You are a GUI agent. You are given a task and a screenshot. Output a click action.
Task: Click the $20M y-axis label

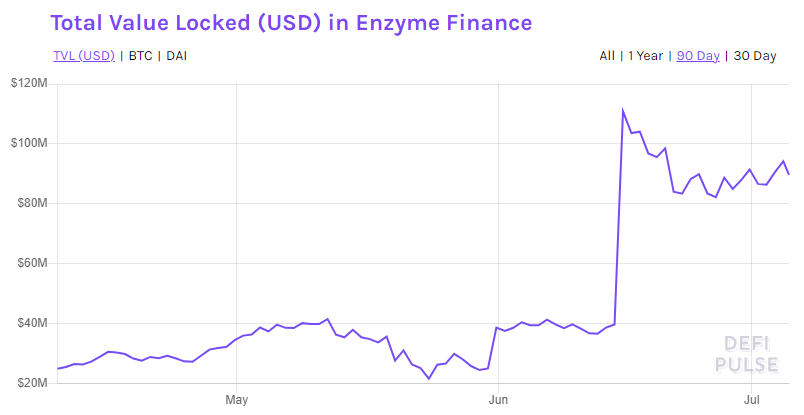pyautogui.click(x=30, y=383)
